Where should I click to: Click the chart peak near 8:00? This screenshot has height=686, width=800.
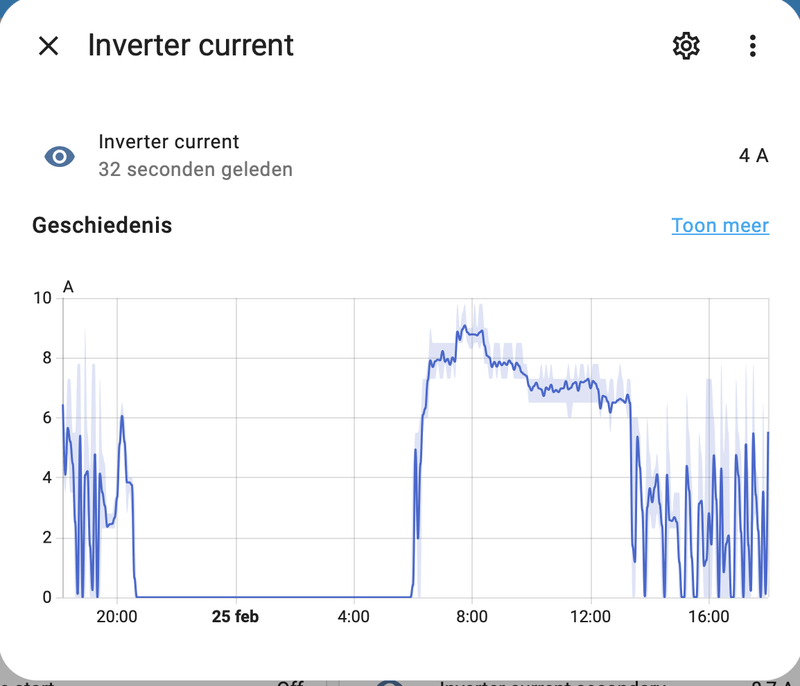[x=463, y=326]
